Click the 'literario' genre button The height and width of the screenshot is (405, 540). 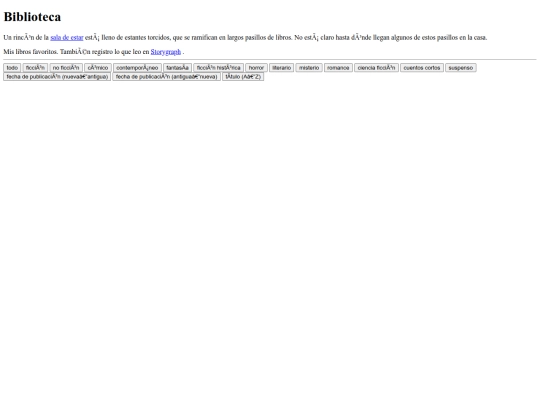click(x=281, y=68)
